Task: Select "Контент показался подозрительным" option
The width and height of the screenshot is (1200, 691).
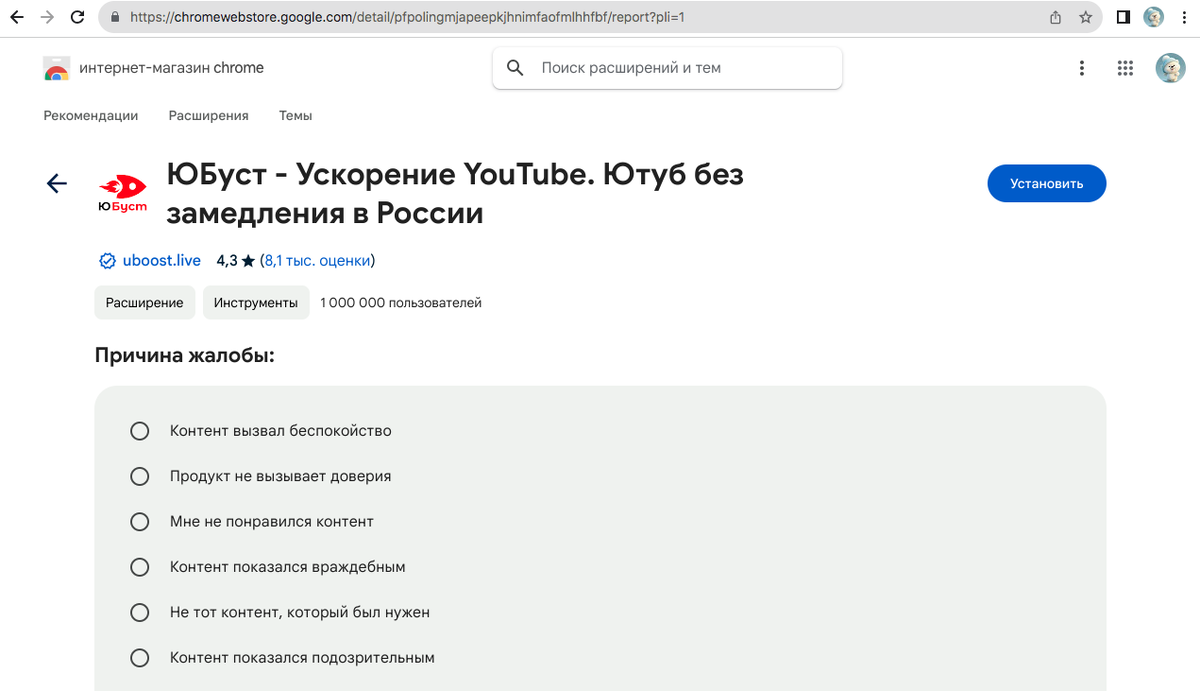Action: 140,658
